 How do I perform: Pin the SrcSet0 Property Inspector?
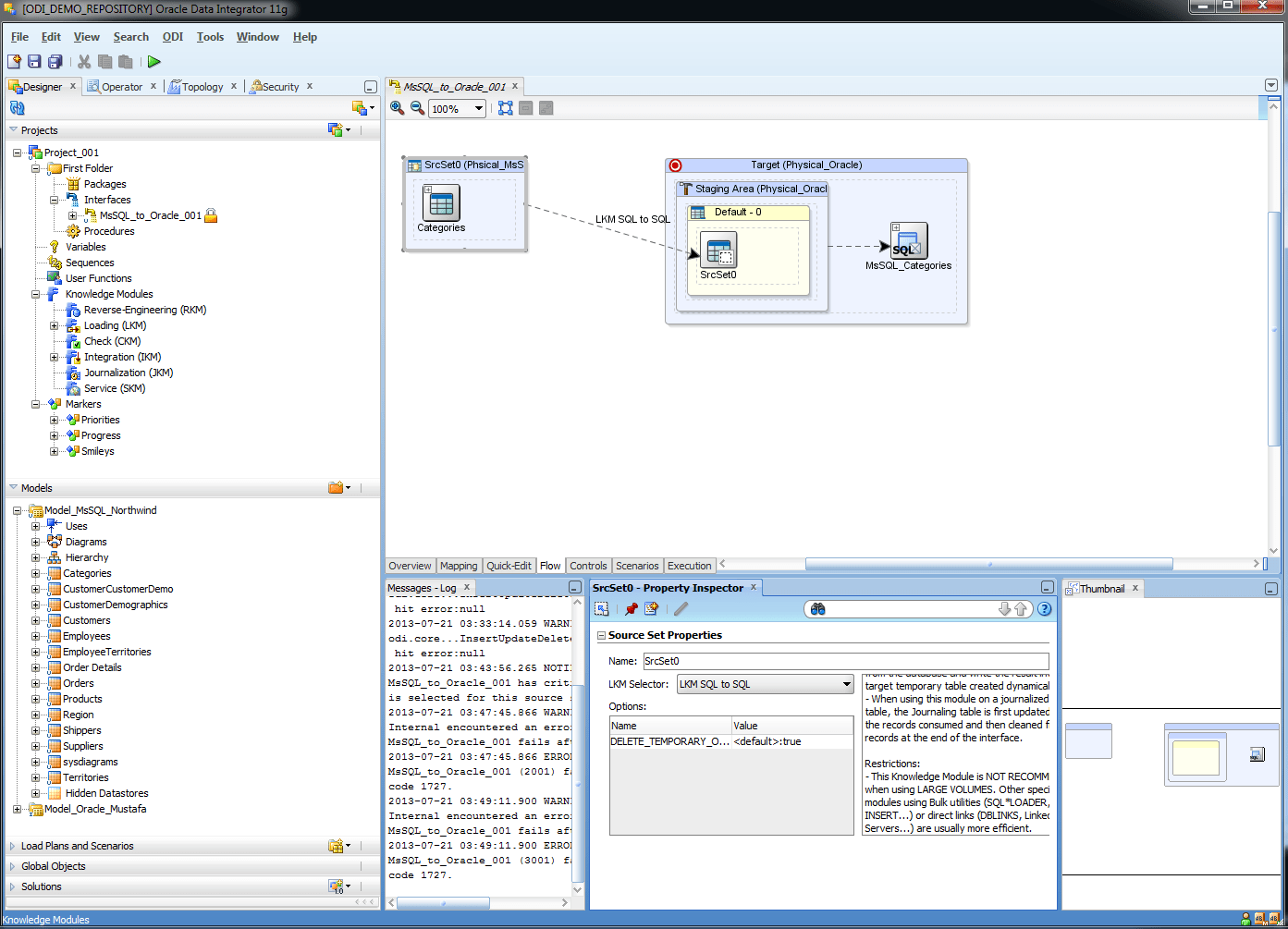[631, 608]
